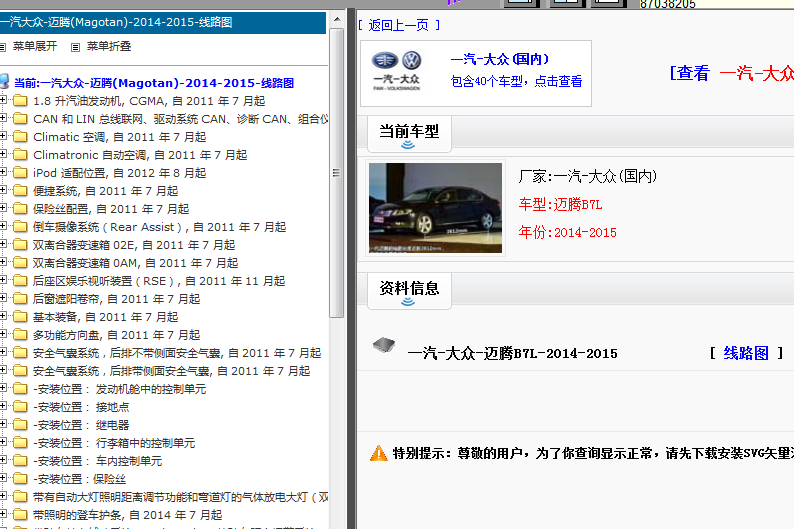Click the 一汽-大众-迈腾B7L-2014-2015 entry text

512,353
